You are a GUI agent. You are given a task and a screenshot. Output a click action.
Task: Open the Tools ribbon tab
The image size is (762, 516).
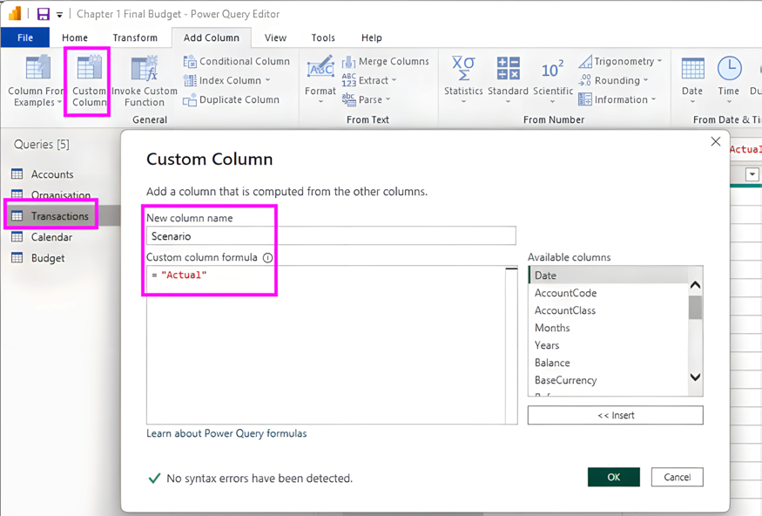[323, 37]
